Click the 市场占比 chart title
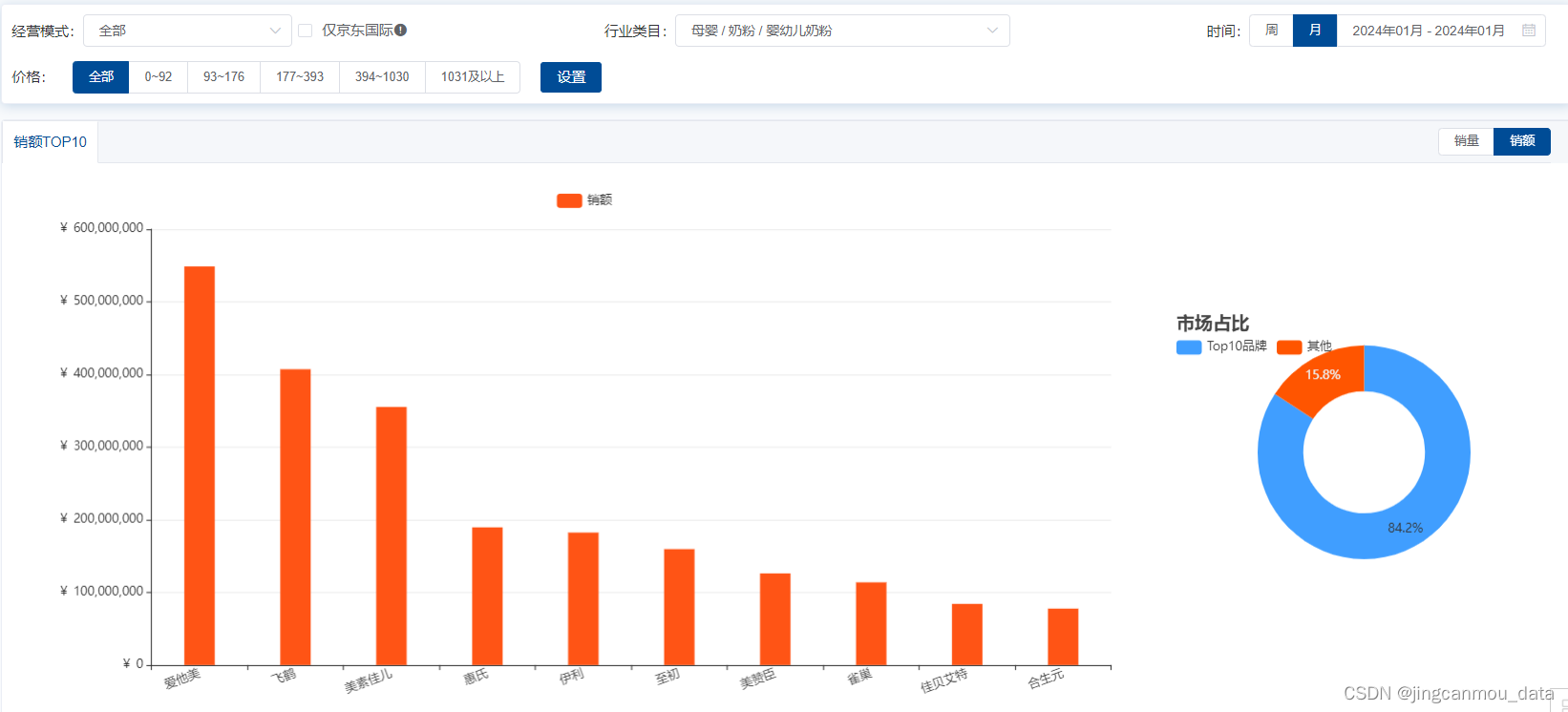This screenshot has height=712, width=1568. [1213, 324]
